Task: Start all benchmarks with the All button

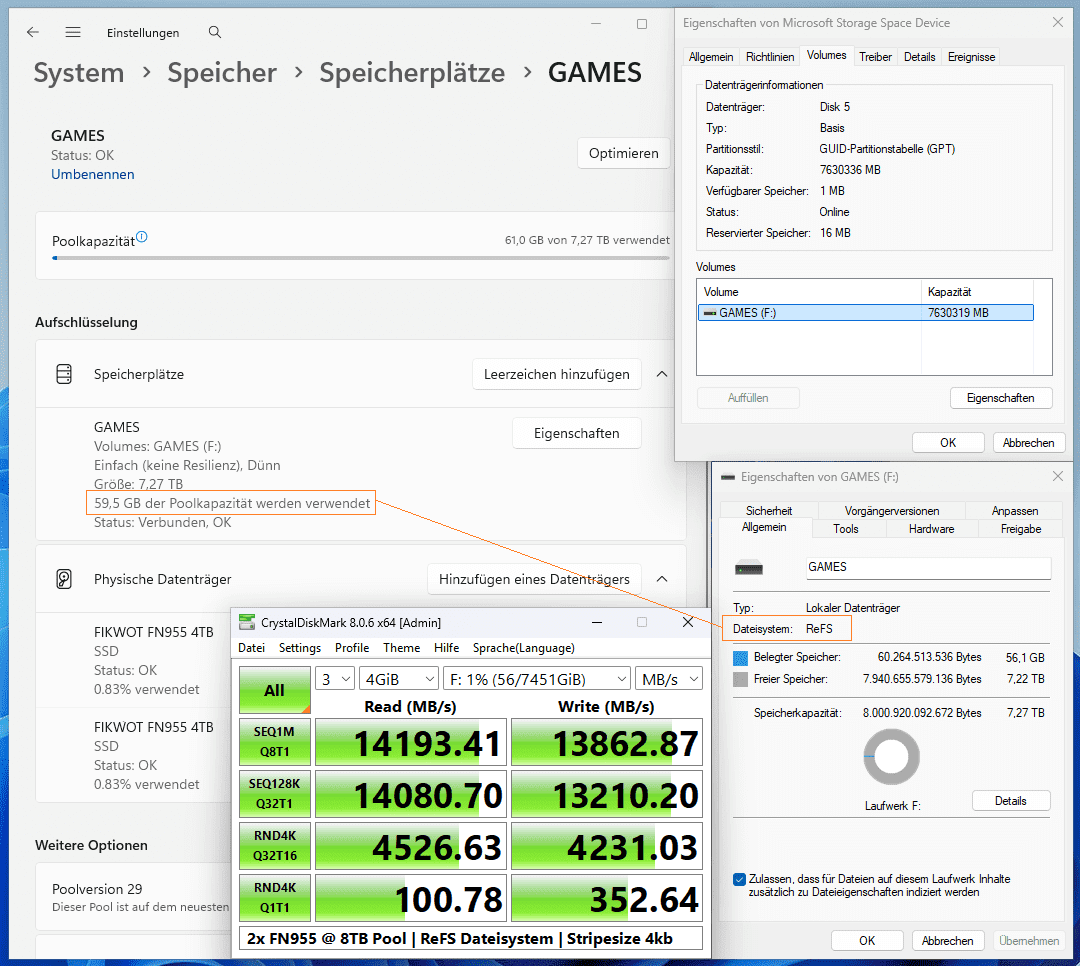Action: (x=274, y=690)
